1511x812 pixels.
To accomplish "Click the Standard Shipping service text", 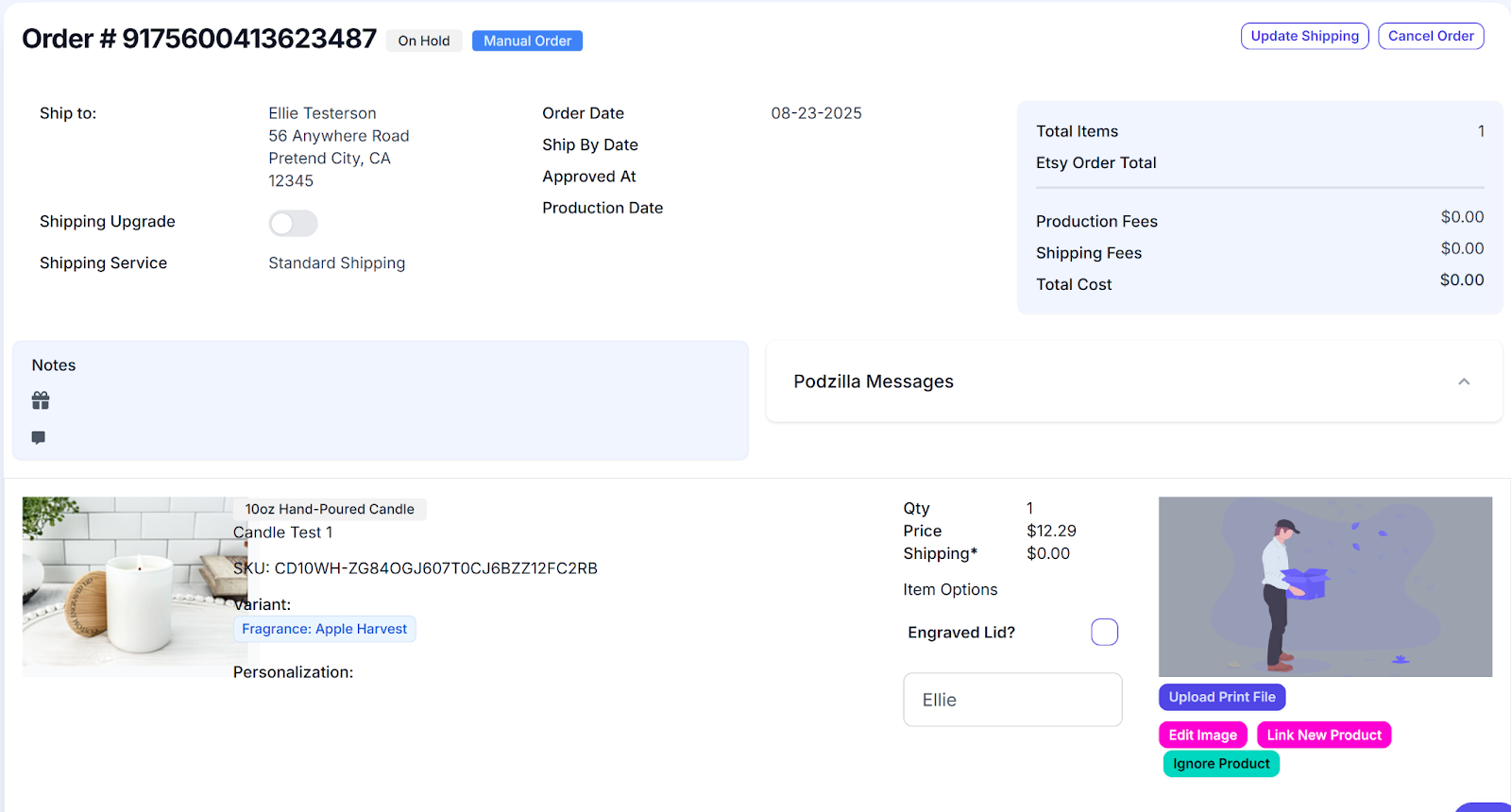I will point(336,263).
